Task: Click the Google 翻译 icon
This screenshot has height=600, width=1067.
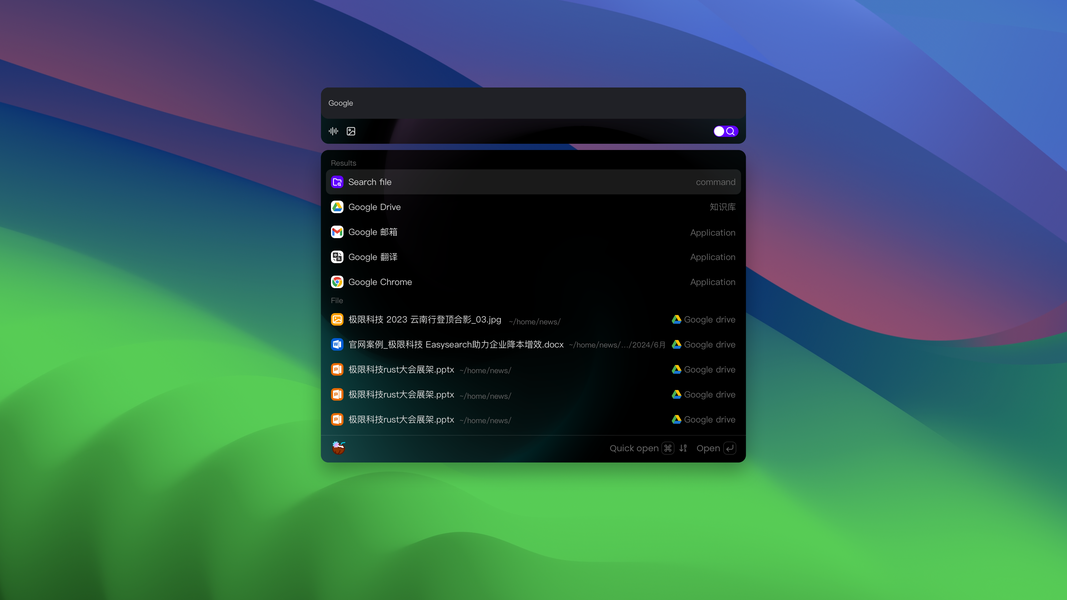Action: [x=337, y=257]
